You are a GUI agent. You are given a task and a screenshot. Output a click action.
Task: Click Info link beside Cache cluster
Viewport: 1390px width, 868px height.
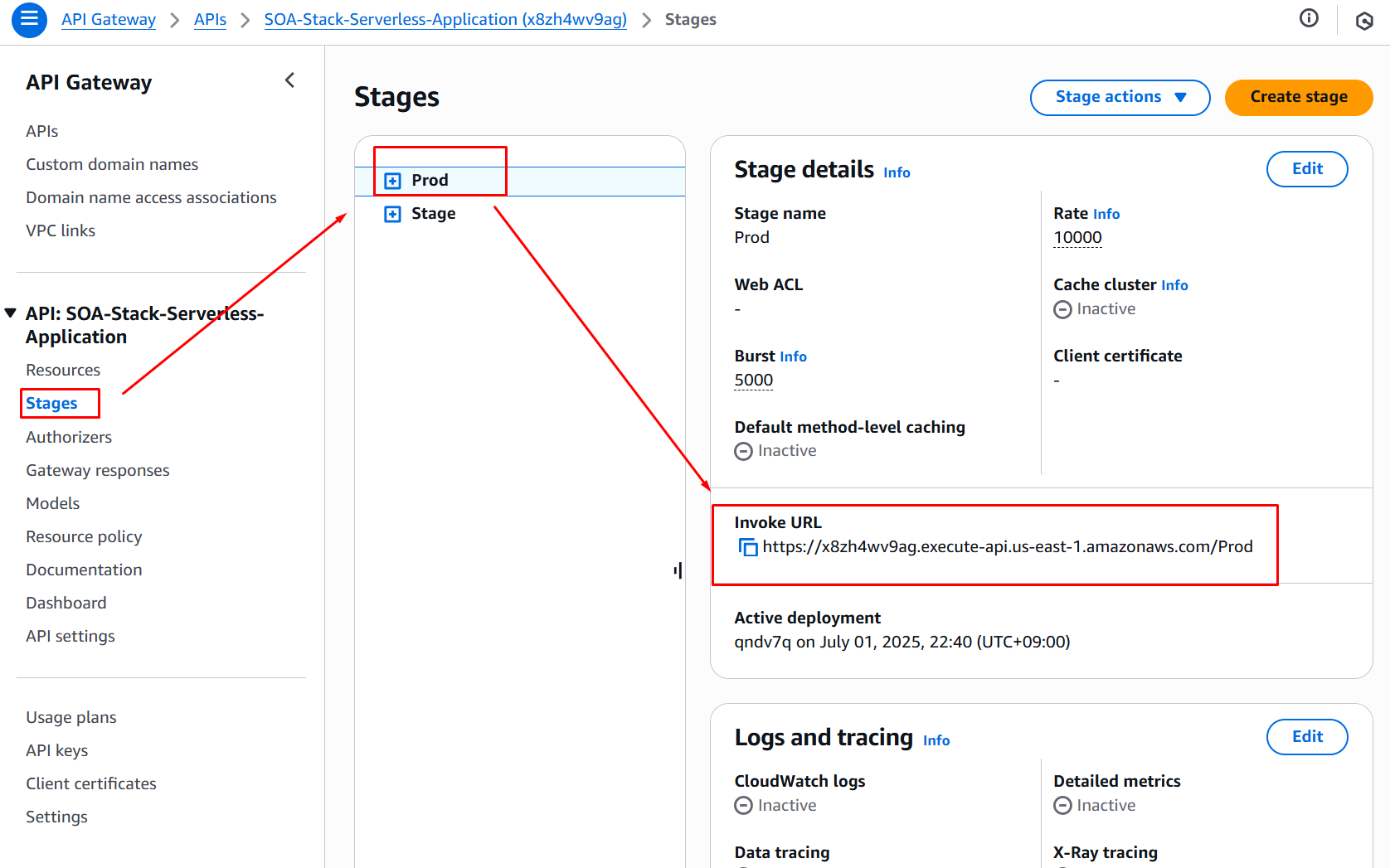click(x=1174, y=285)
